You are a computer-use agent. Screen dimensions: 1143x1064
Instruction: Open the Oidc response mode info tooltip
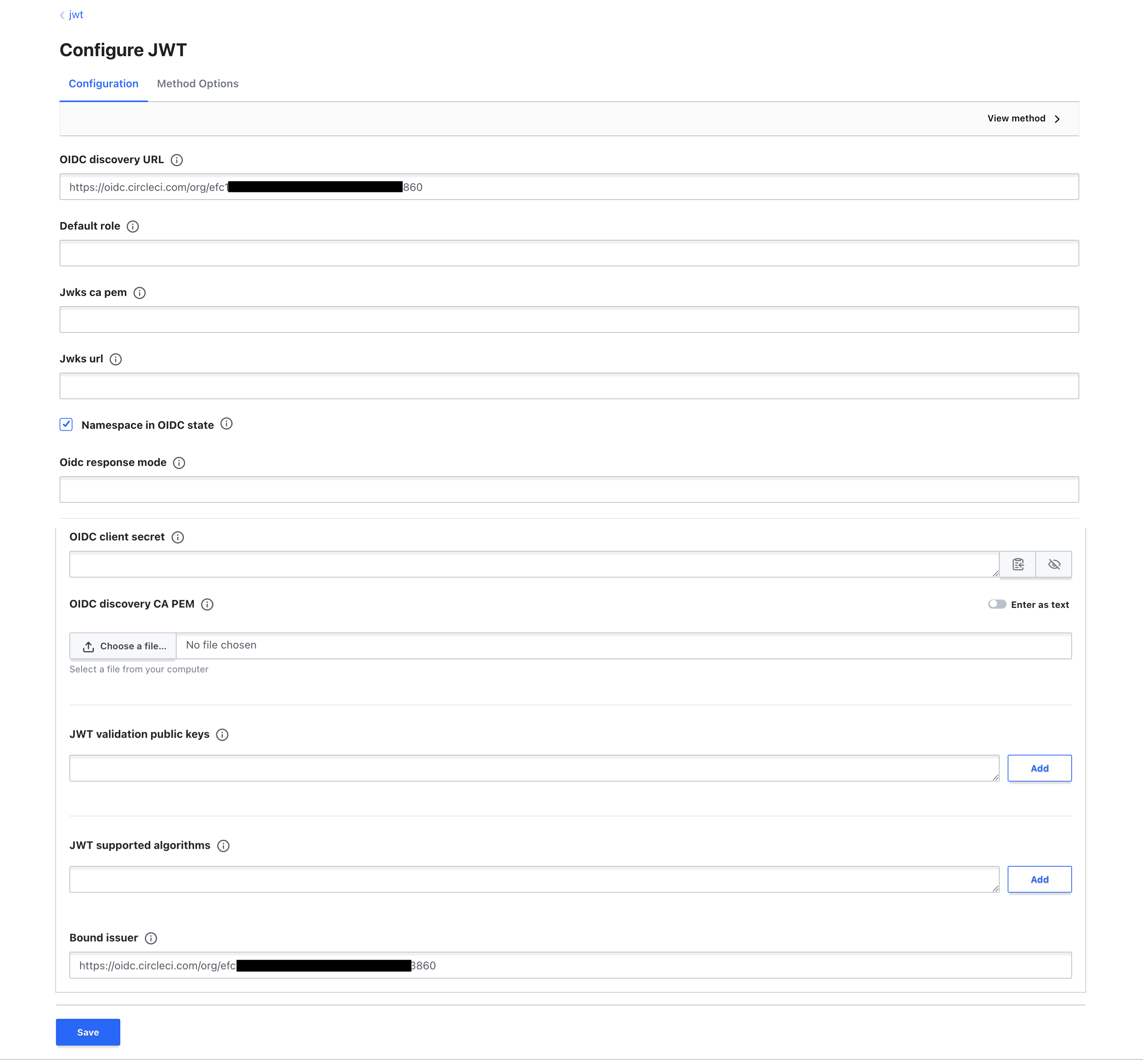179,463
